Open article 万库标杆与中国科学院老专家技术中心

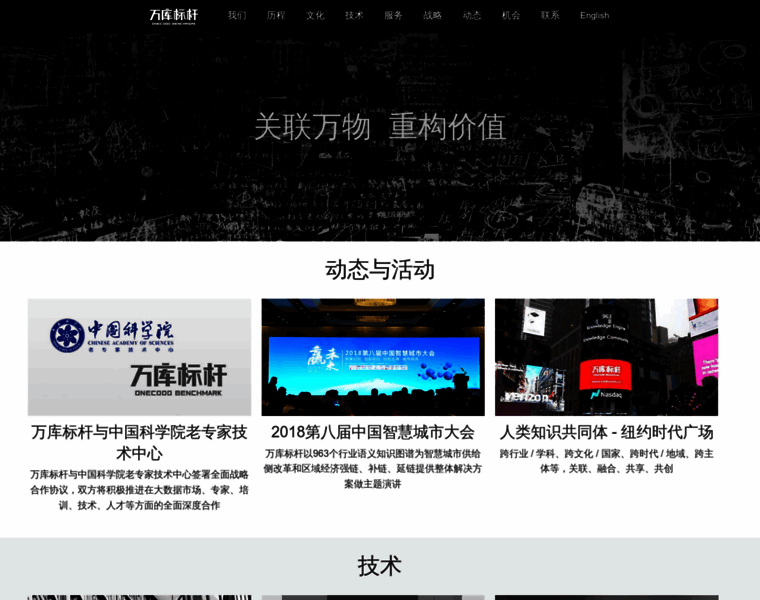click(x=140, y=442)
